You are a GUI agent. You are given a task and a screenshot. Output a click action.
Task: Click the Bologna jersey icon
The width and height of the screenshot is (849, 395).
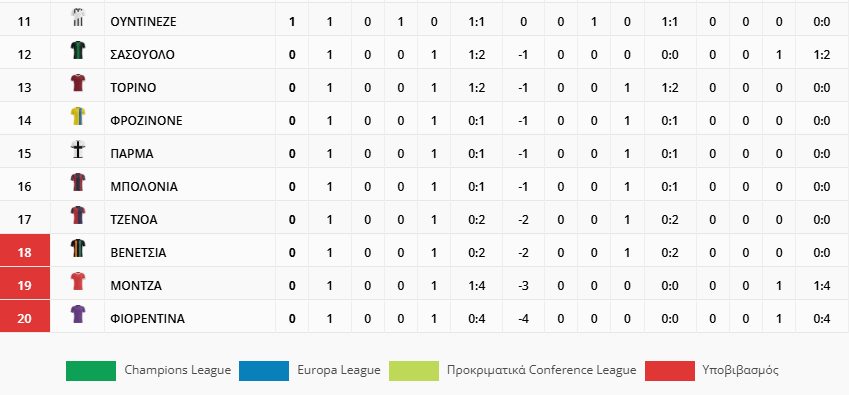point(78,182)
